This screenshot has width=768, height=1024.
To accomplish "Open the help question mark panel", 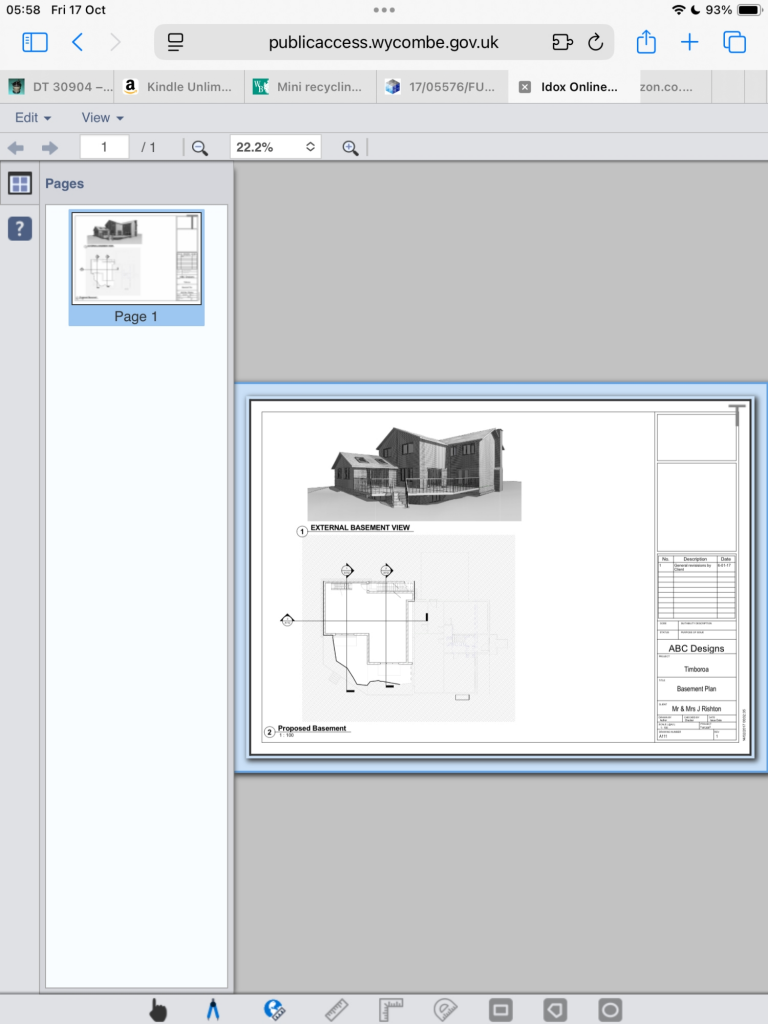I will [x=20, y=229].
